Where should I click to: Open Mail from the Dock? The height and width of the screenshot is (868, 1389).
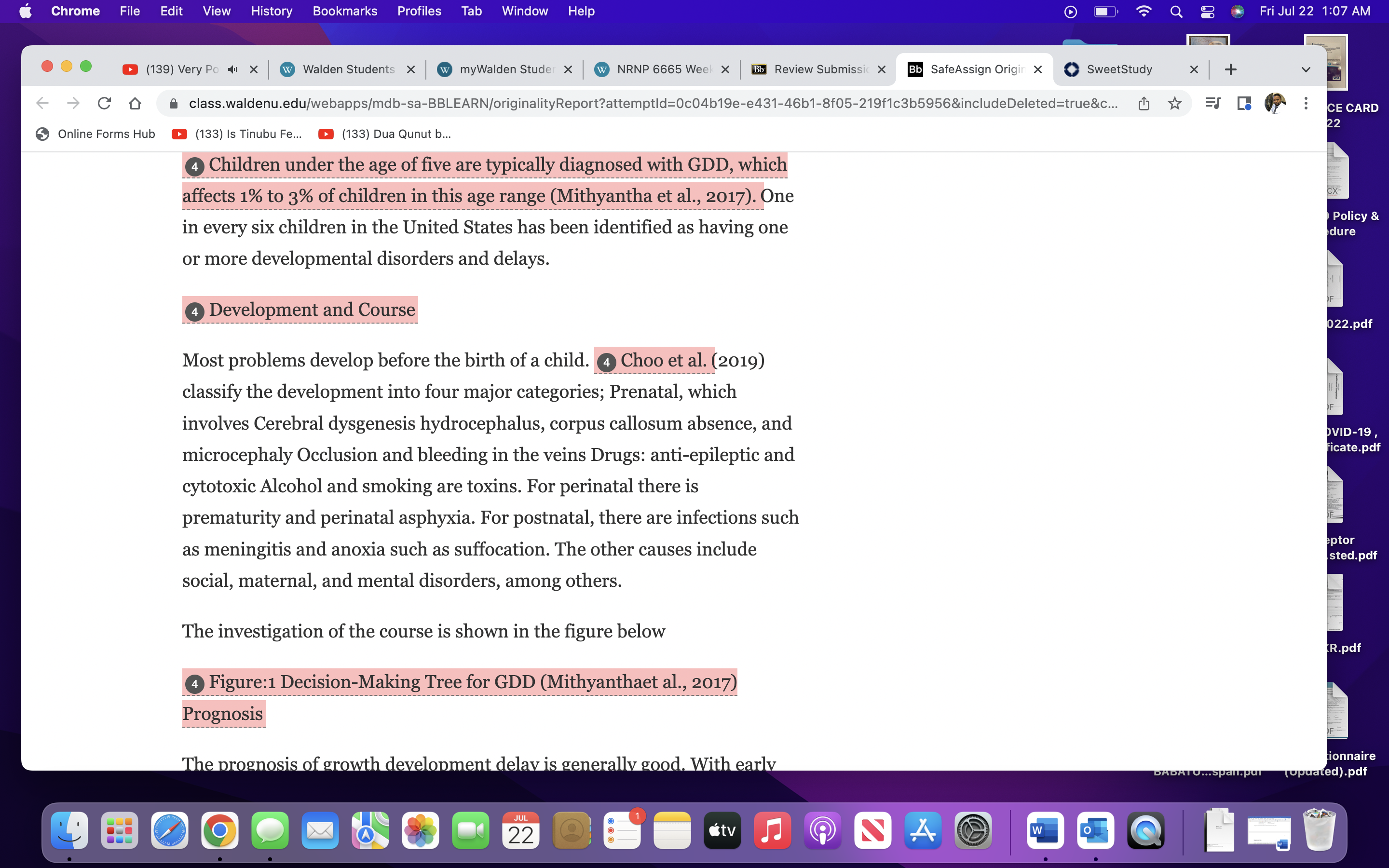(320, 830)
